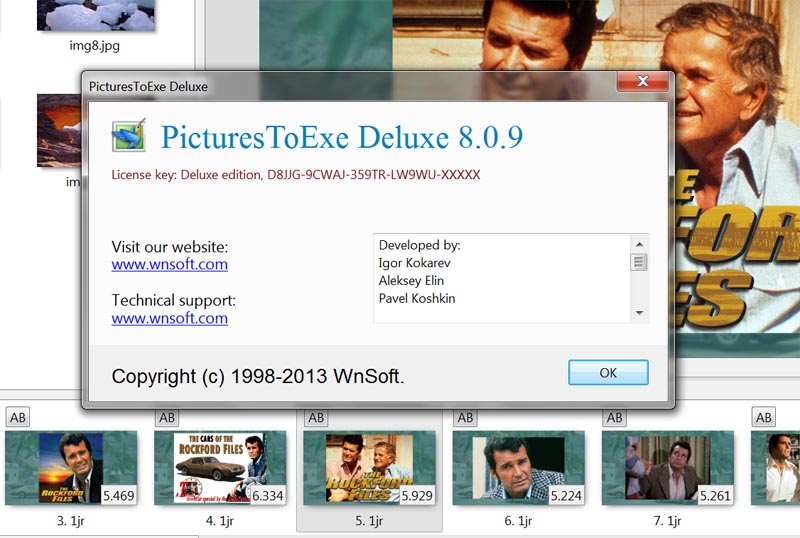
Task: Click the '3. 1jr' slide label
Action: point(70,521)
